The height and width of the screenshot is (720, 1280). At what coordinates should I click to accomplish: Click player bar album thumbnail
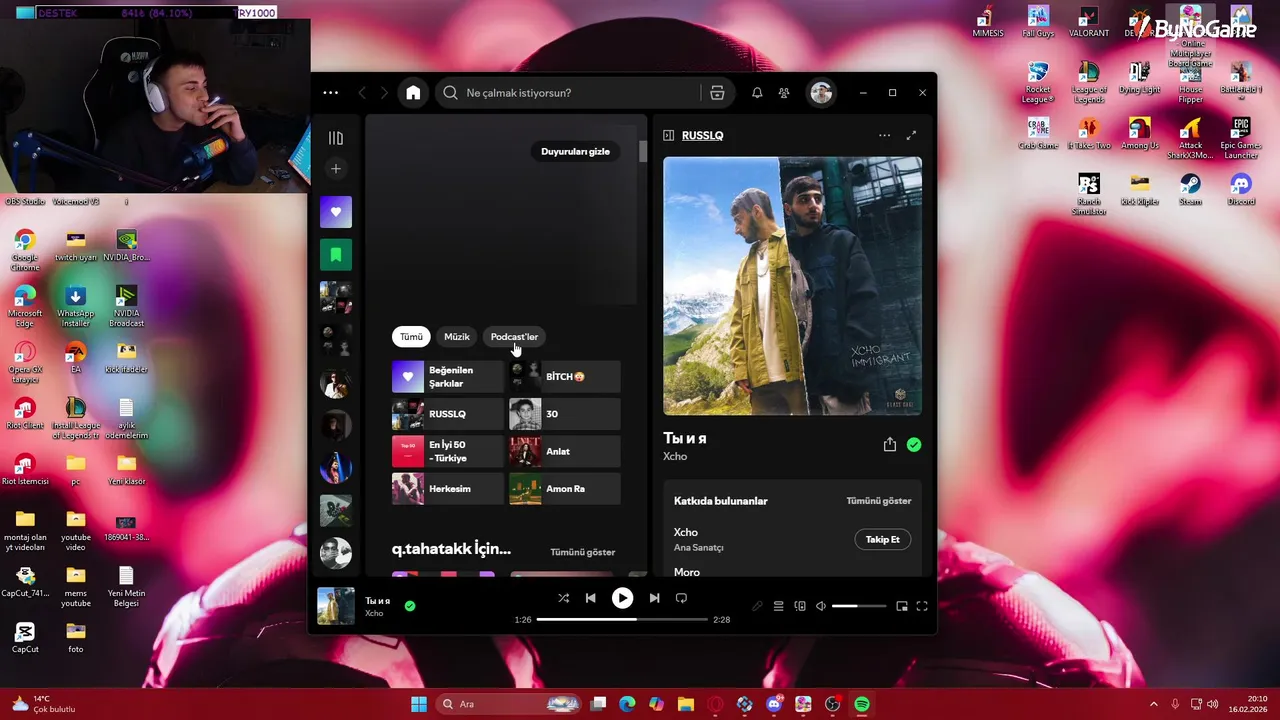336,606
